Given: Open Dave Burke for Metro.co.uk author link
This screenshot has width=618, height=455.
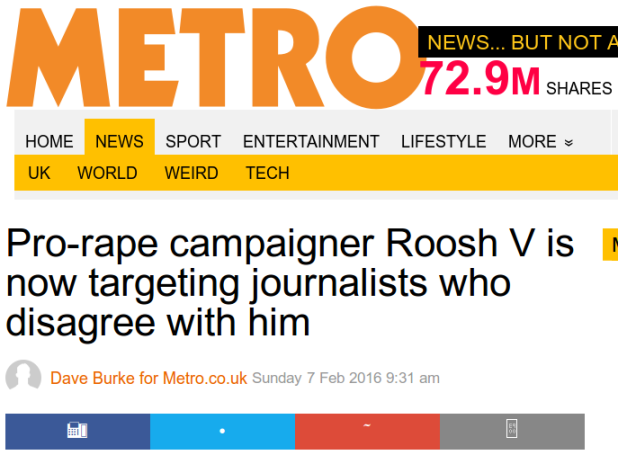Looking at the screenshot, I should (x=149, y=378).
